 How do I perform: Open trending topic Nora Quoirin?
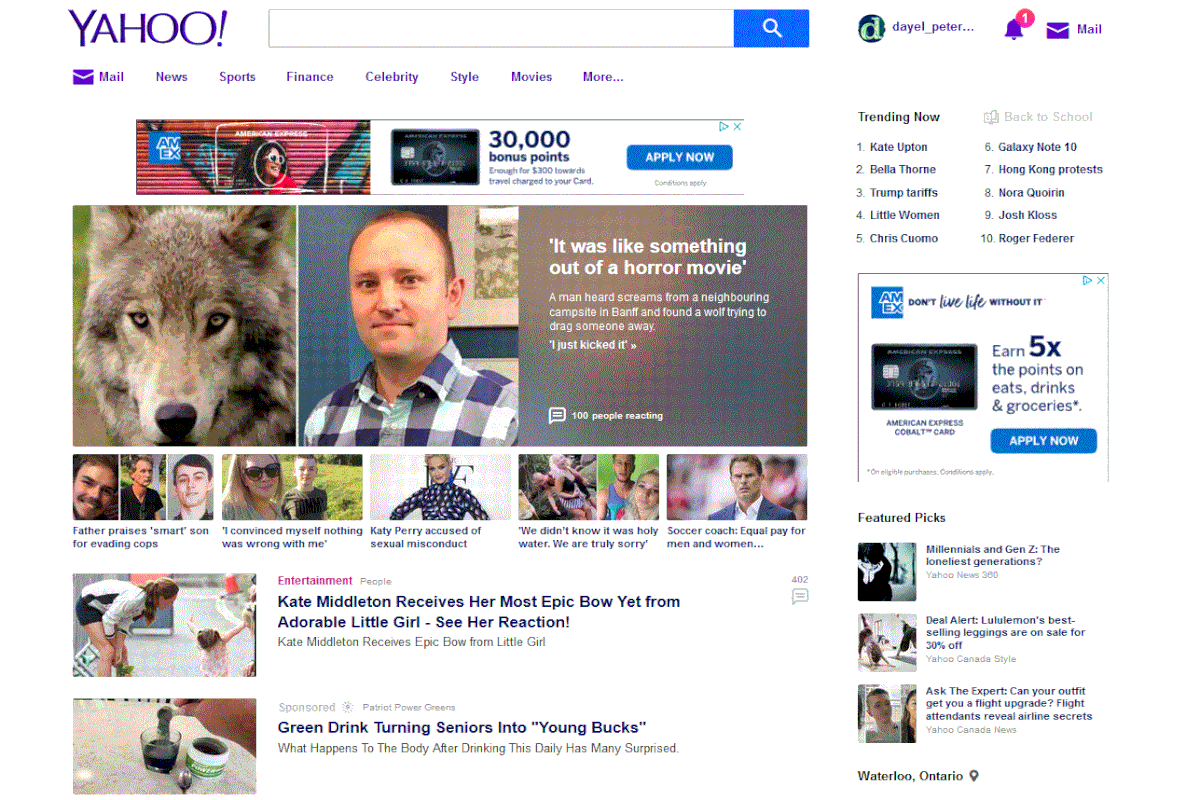tap(1032, 193)
